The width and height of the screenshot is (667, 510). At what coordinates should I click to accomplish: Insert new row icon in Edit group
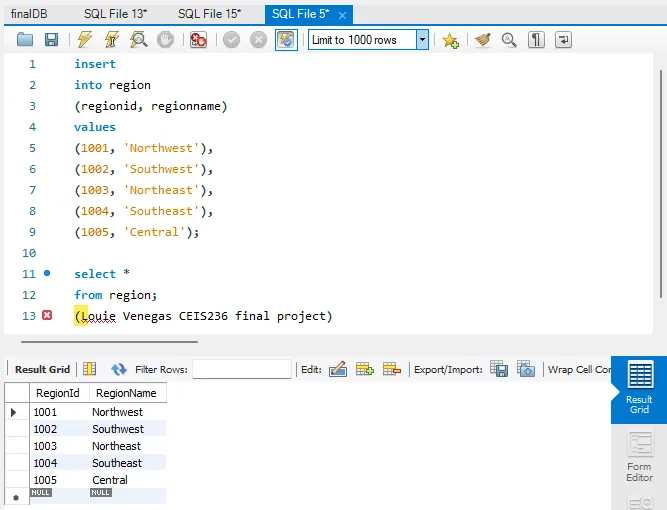pos(365,369)
